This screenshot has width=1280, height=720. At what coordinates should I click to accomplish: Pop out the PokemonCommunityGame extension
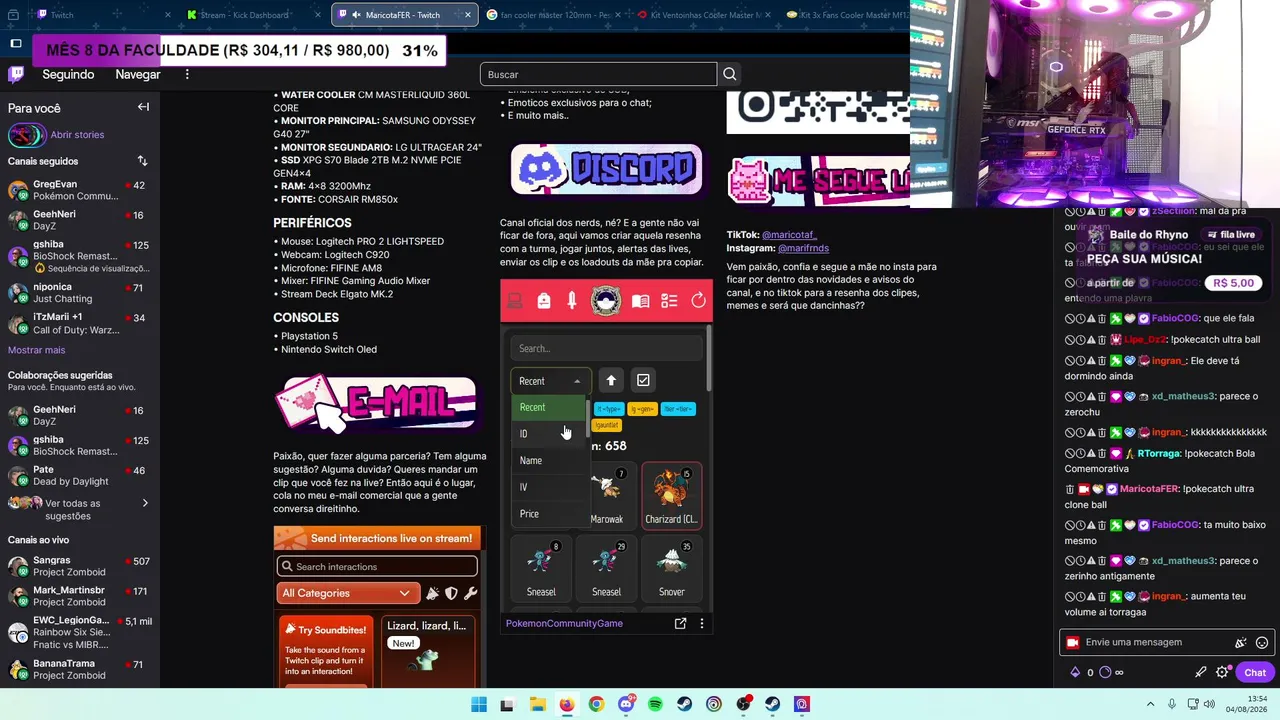click(x=680, y=623)
